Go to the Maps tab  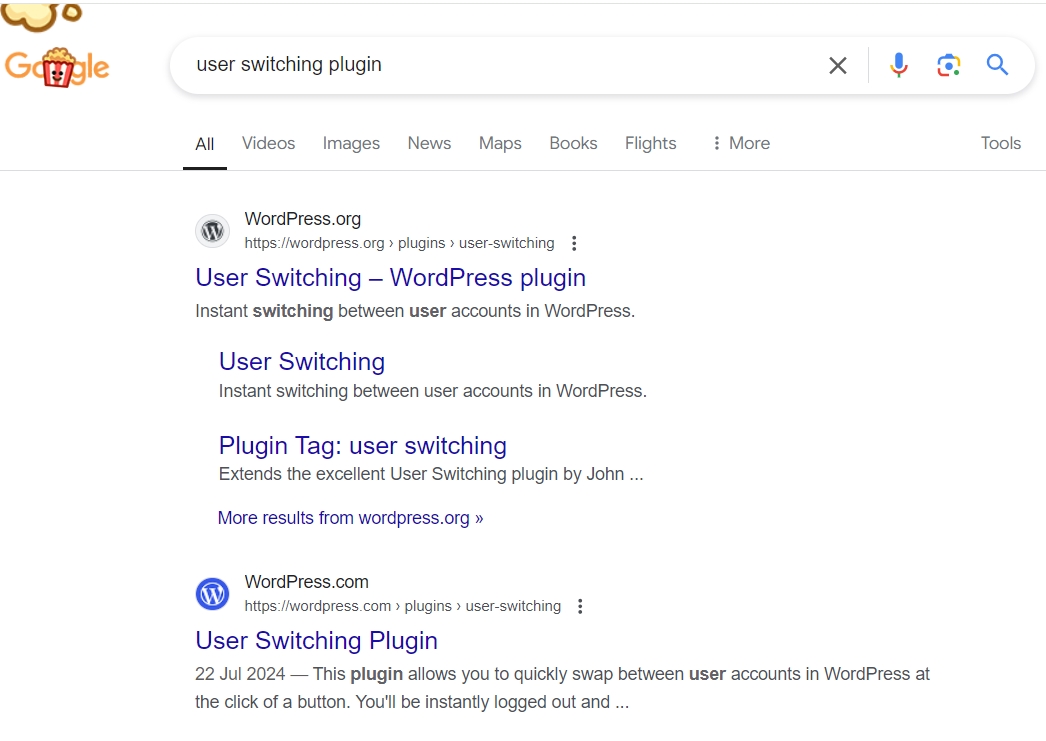click(500, 143)
